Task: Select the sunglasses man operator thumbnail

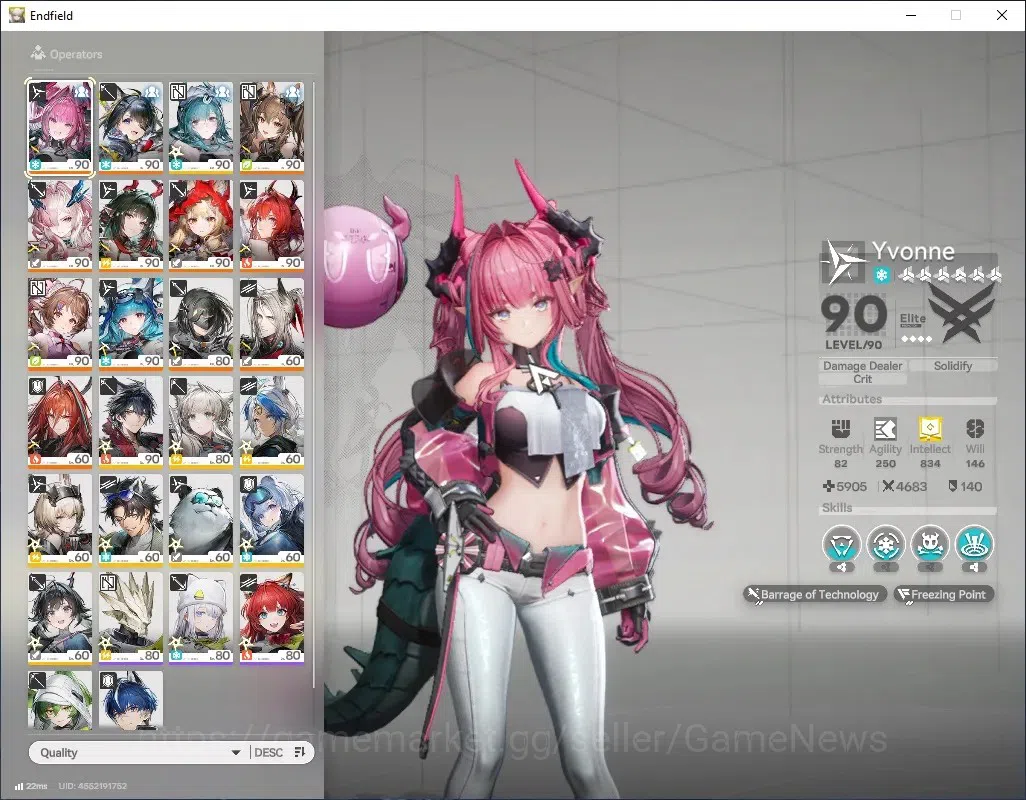Action: tap(131, 519)
